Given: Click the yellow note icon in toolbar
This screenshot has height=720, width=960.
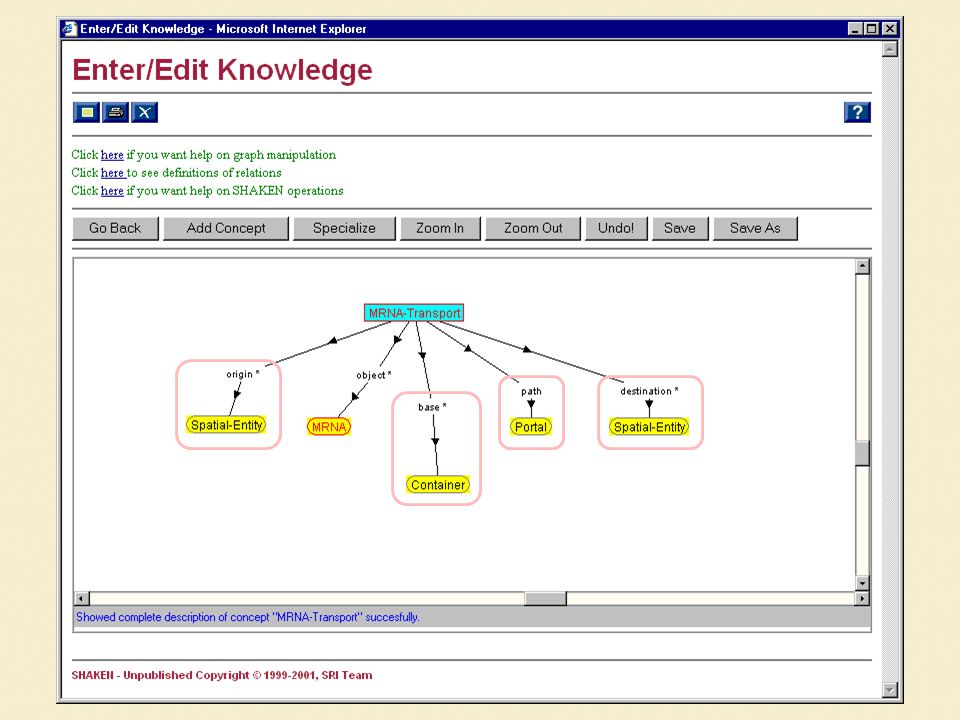Looking at the screenshot, I should [86, 113].
